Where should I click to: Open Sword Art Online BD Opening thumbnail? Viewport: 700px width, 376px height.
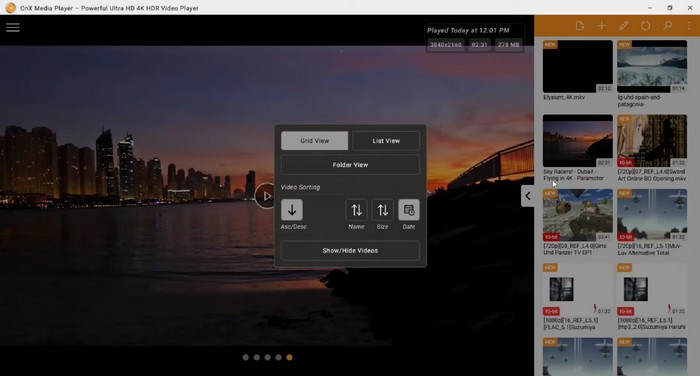(x=652, y=141)
